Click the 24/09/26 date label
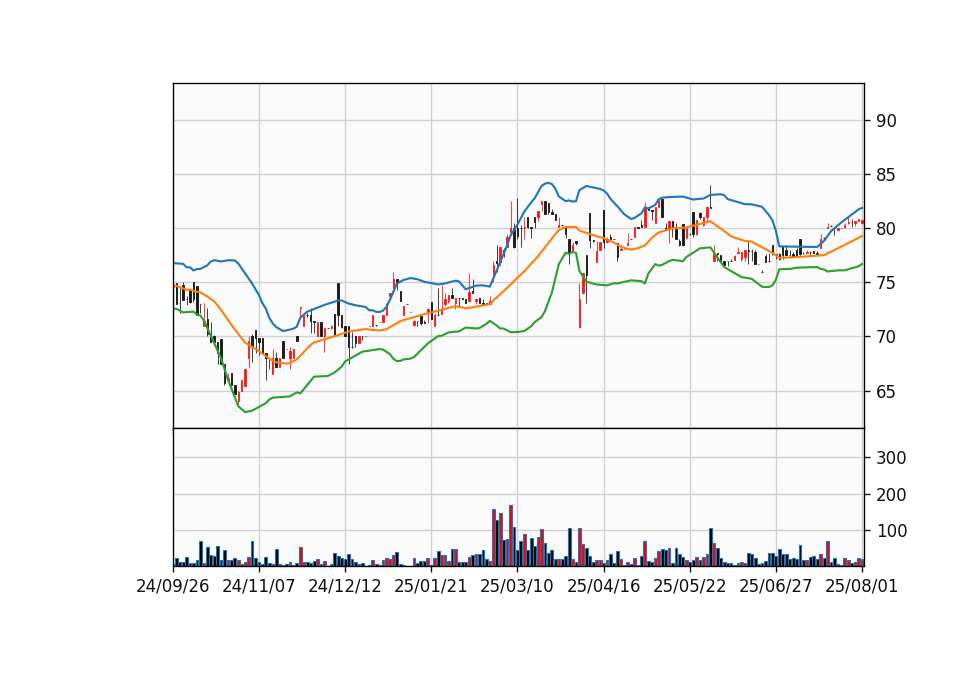The width and height of the screenshot is (960, 690). click(x=173, y=587)
